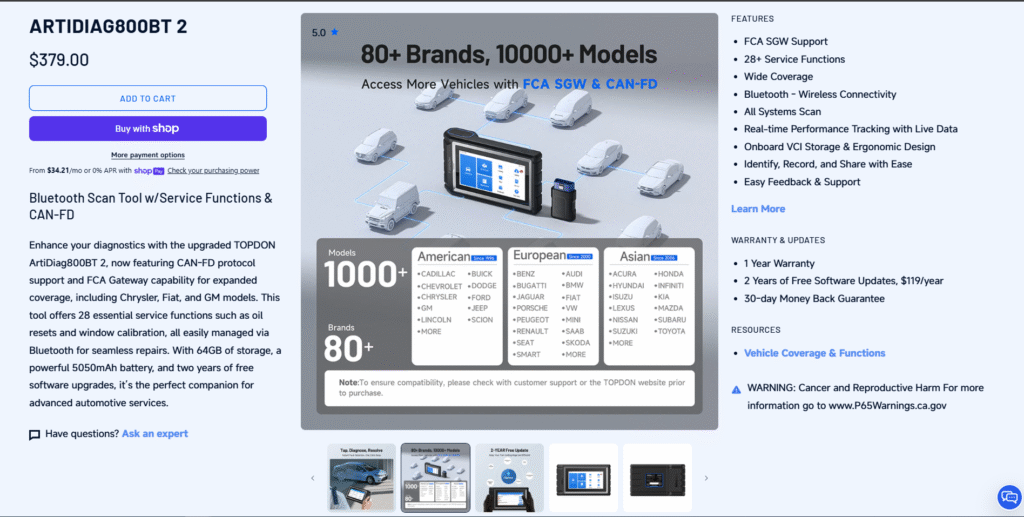Click 30-day Money Back Guarantee item

(x=814, y=298)
